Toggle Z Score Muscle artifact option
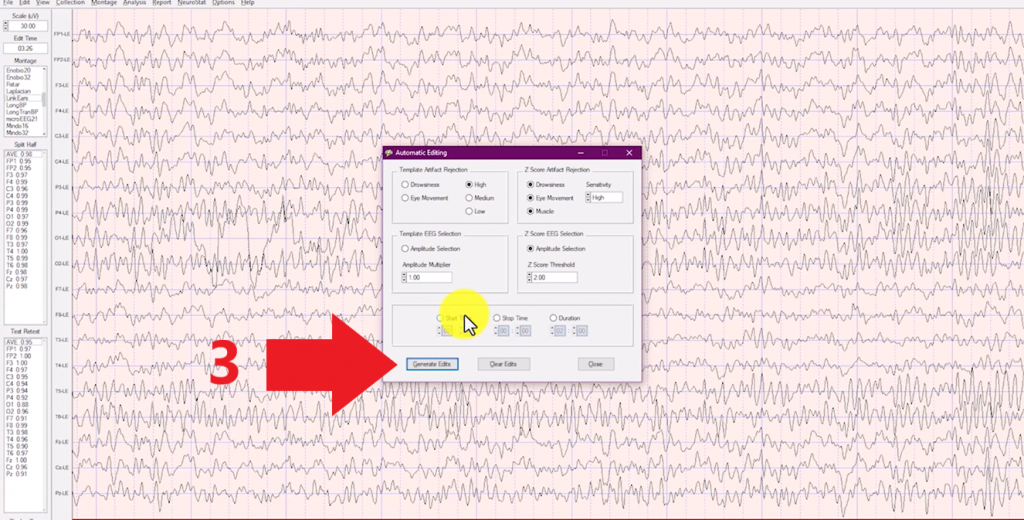This screenshot has height=520, width=1024. tap(530, 211)
